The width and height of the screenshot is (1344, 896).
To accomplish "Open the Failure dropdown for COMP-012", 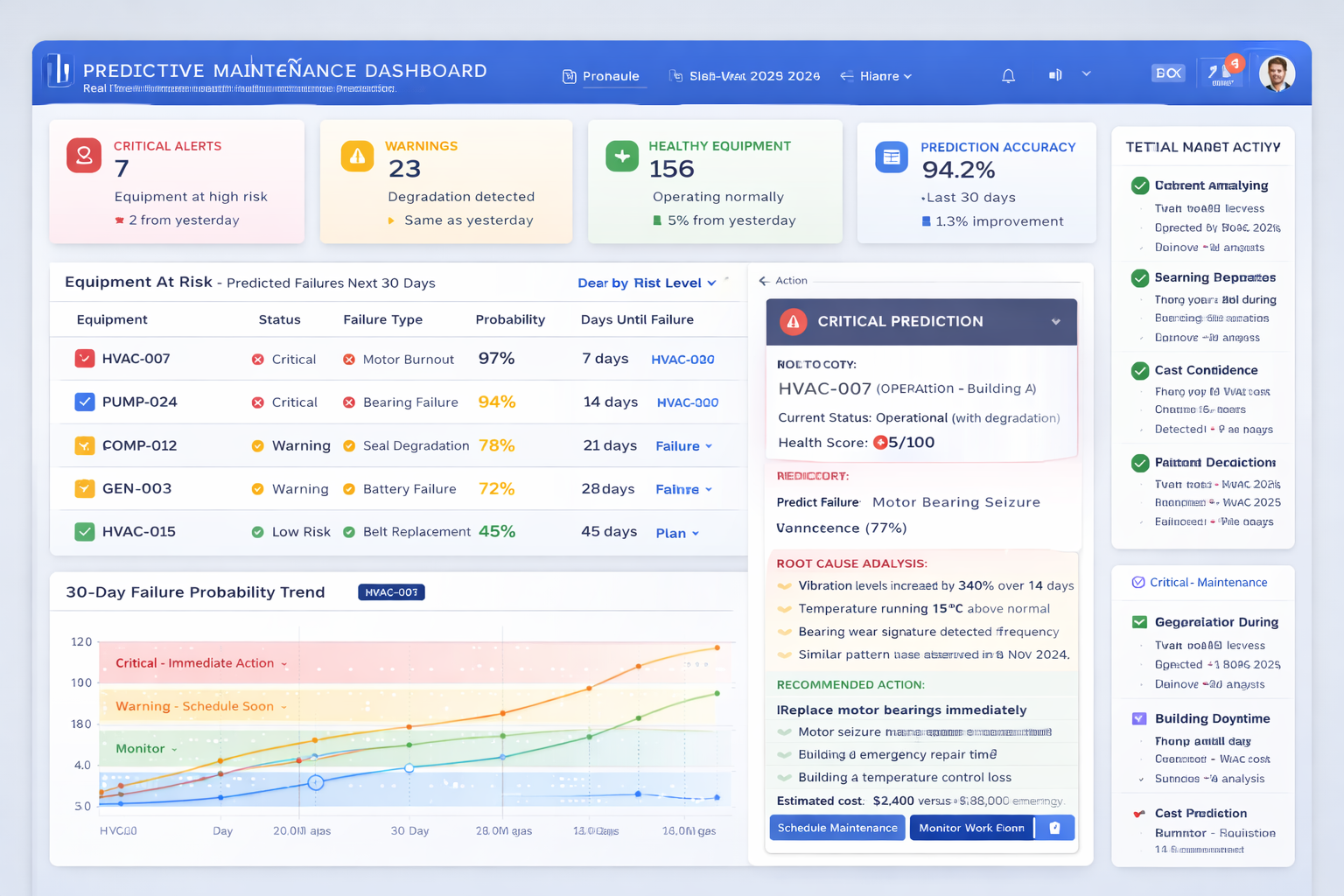I will 683,446.
